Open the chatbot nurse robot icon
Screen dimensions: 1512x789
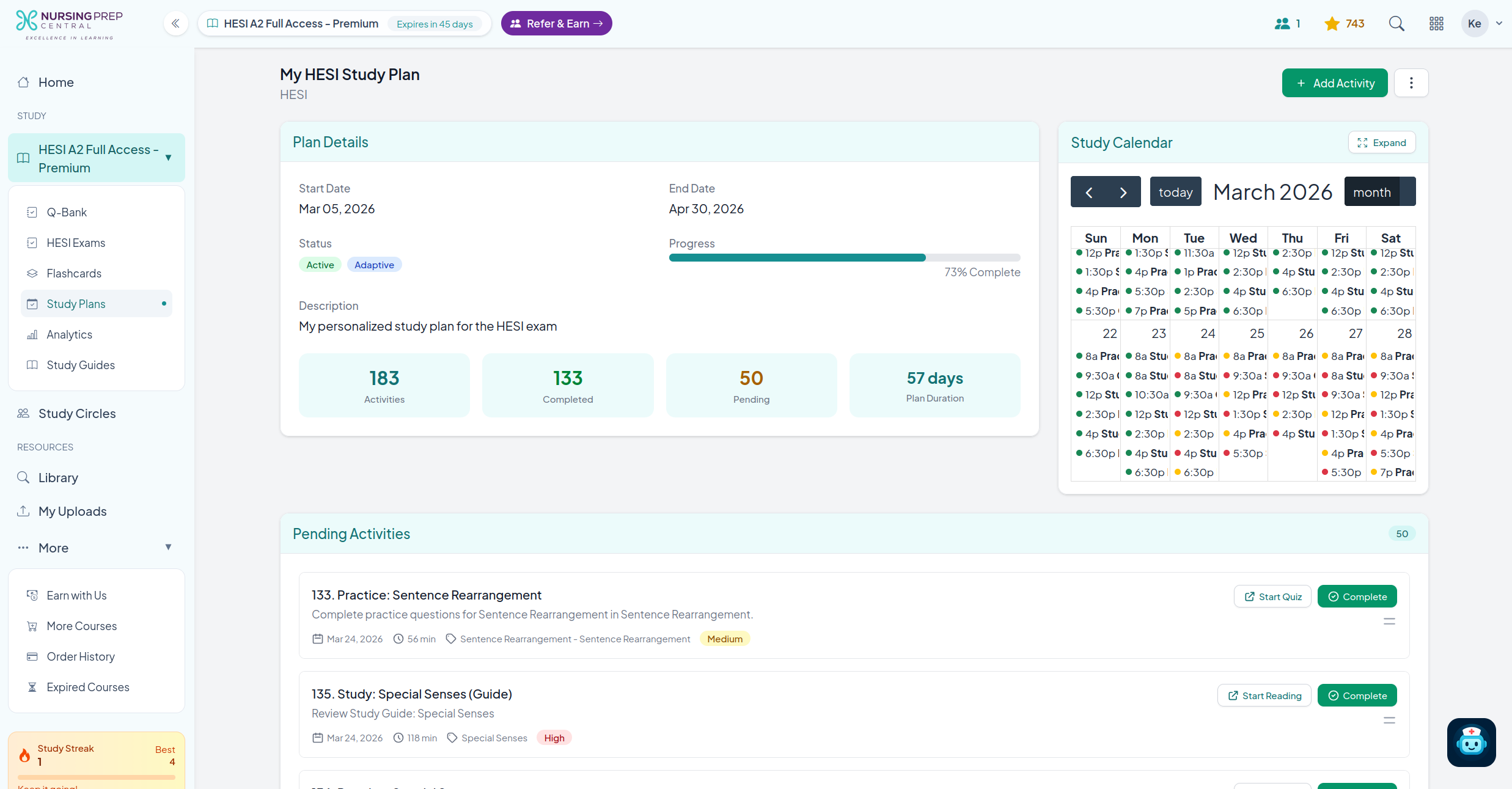(x=1471, y=742)
